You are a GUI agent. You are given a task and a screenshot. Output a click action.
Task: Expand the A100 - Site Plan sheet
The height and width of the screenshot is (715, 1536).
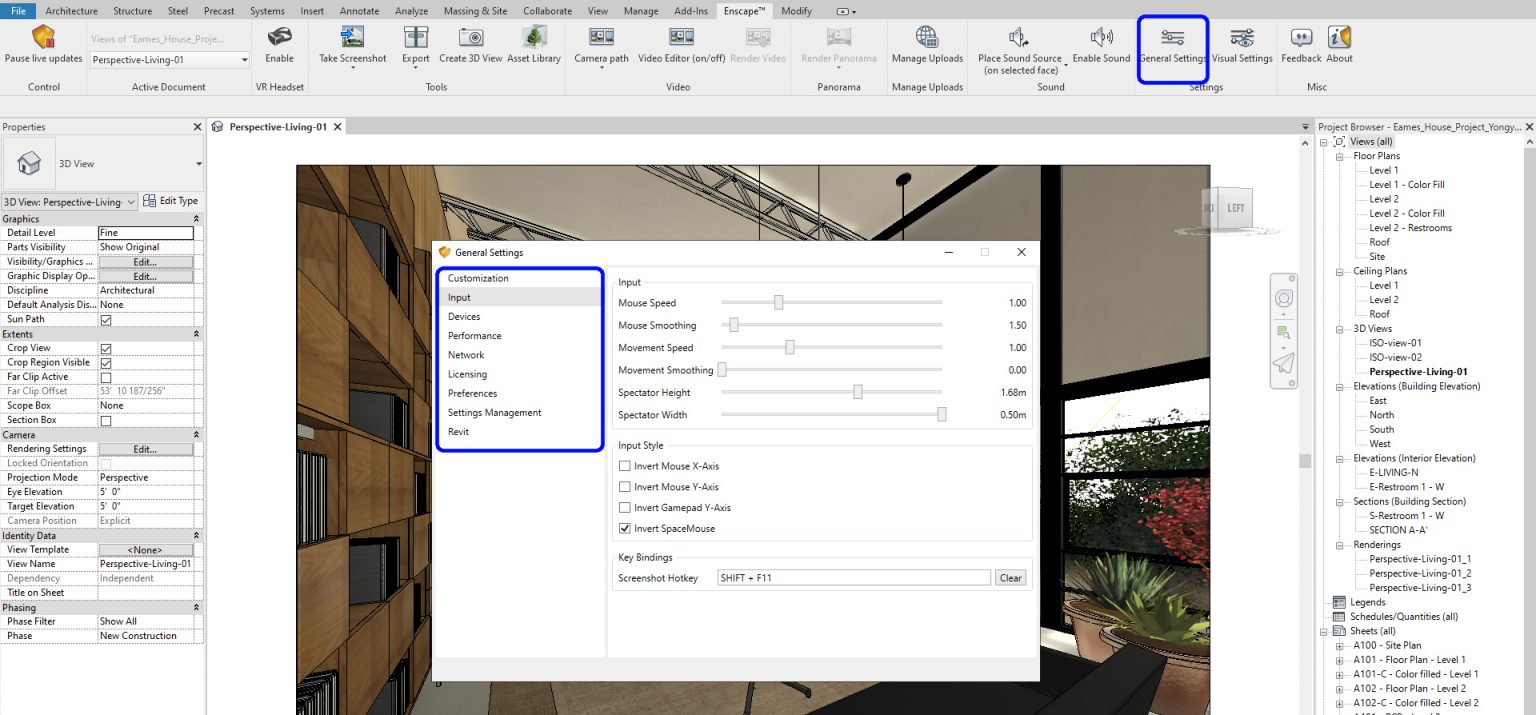click(x=1340, y=646)
